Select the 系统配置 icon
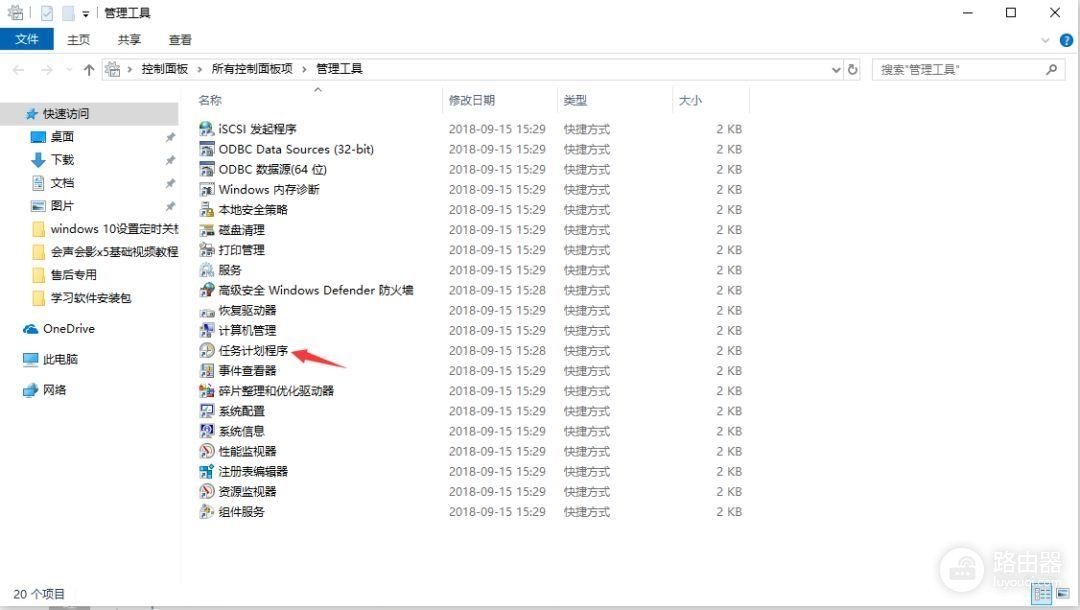 (207, 411)
